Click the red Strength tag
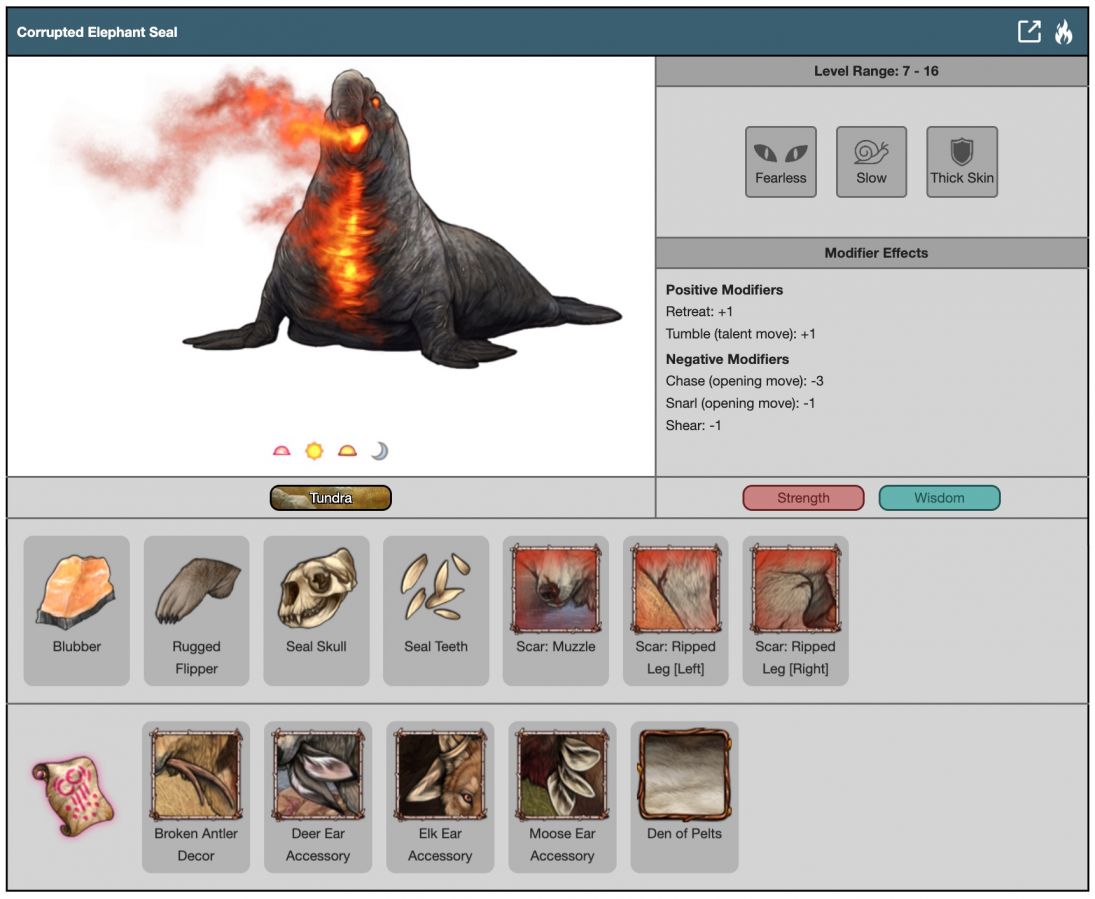The image size is (1095, 899). point(803,498)
